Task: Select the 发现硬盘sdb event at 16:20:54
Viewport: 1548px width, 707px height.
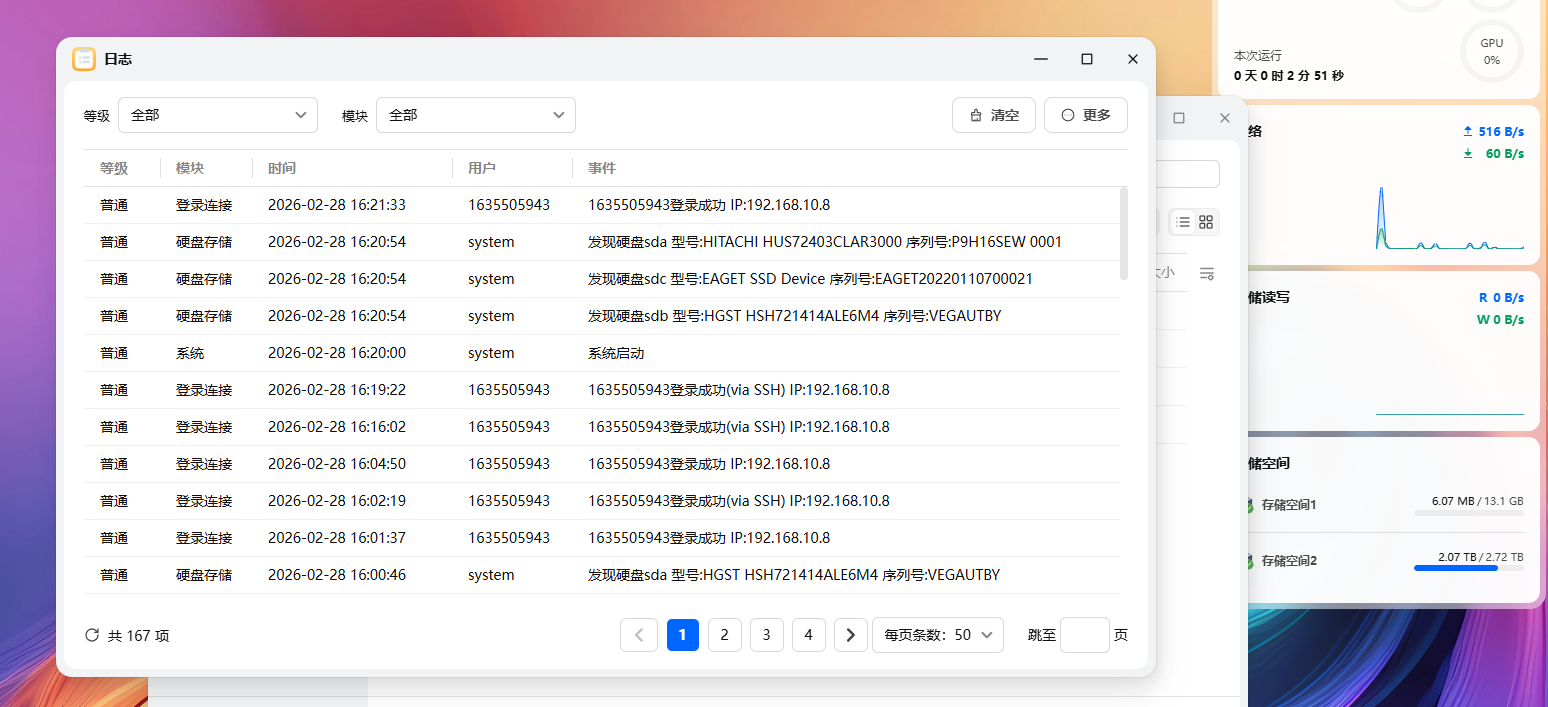Action: (x=601, y=316)
